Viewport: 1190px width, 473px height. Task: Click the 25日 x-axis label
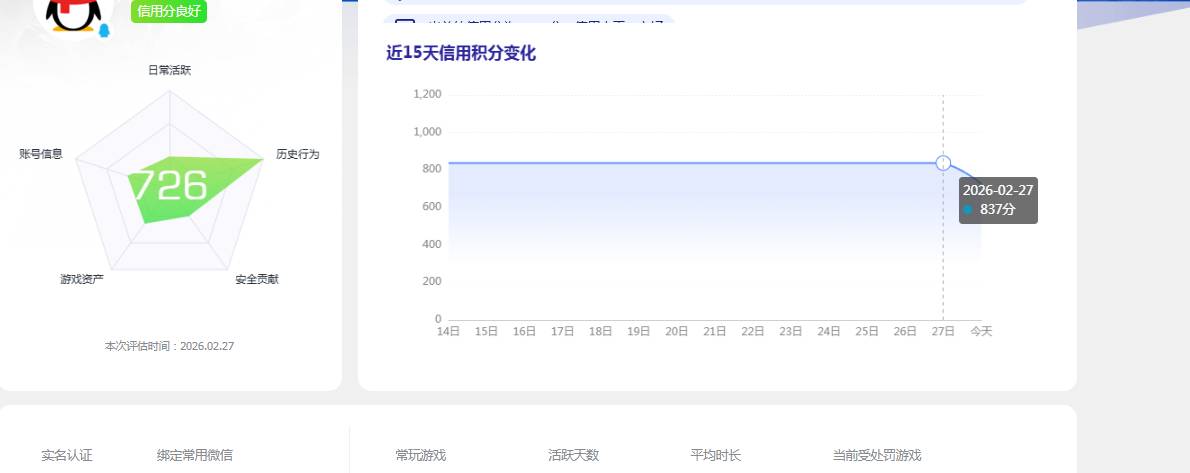pos(867,331)
